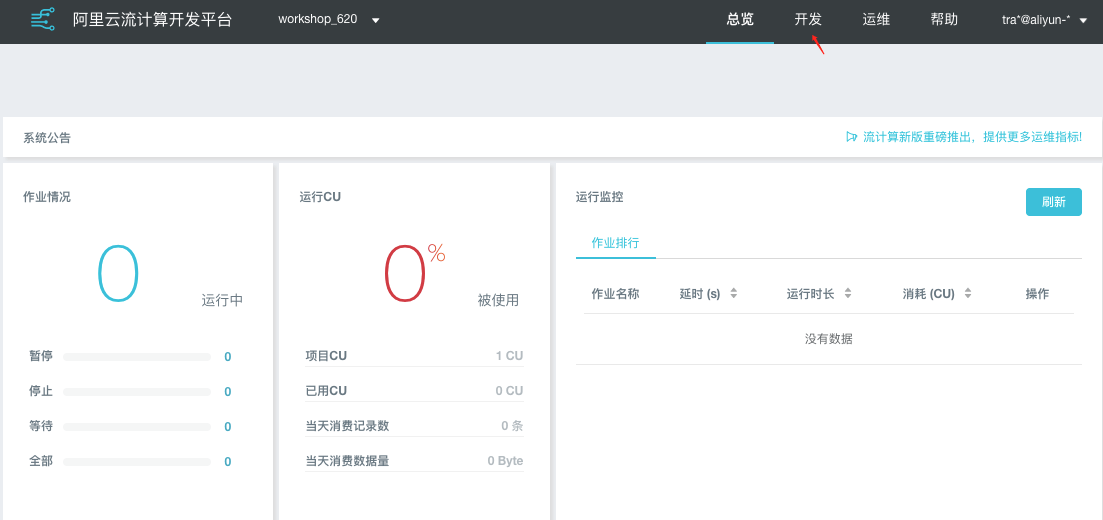This screenshot has width=1103, height=520.
Task: Click the 刷新 button
Action: tap(1054, 202)
